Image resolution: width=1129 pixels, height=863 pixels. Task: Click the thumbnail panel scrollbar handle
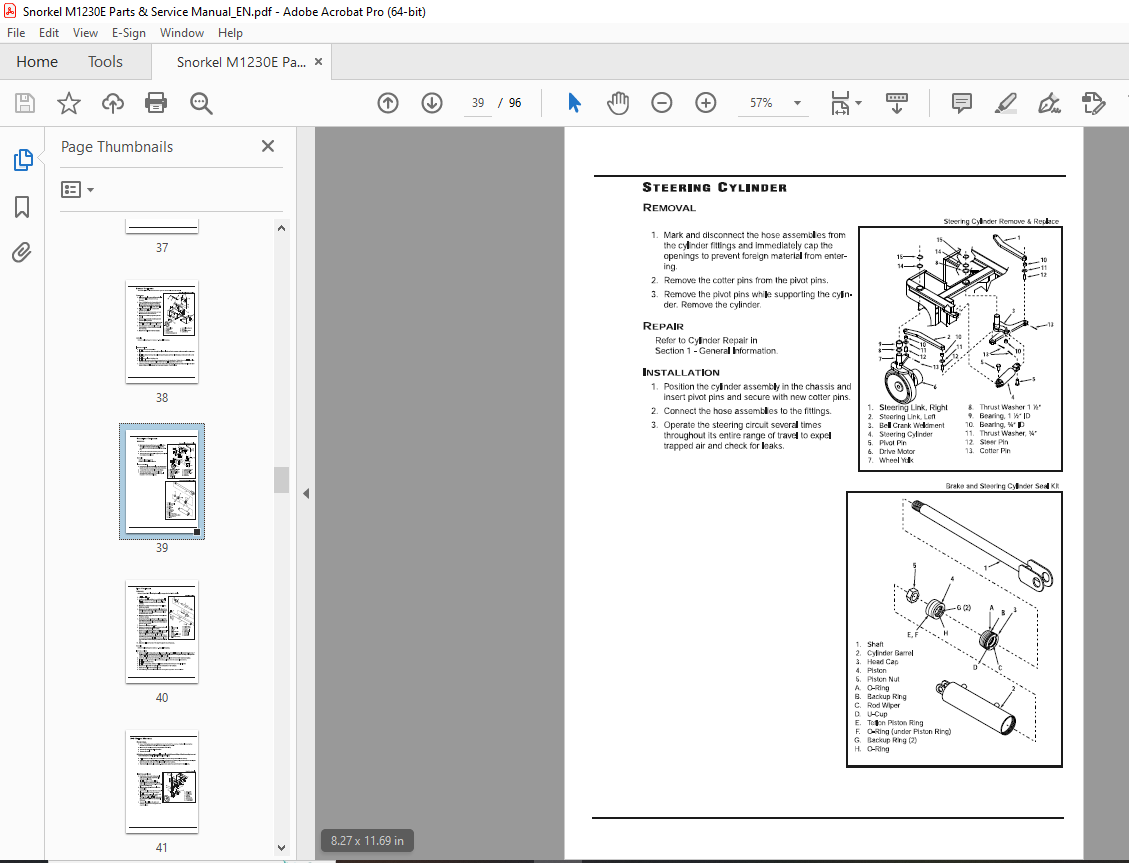(x=282, y=480)
